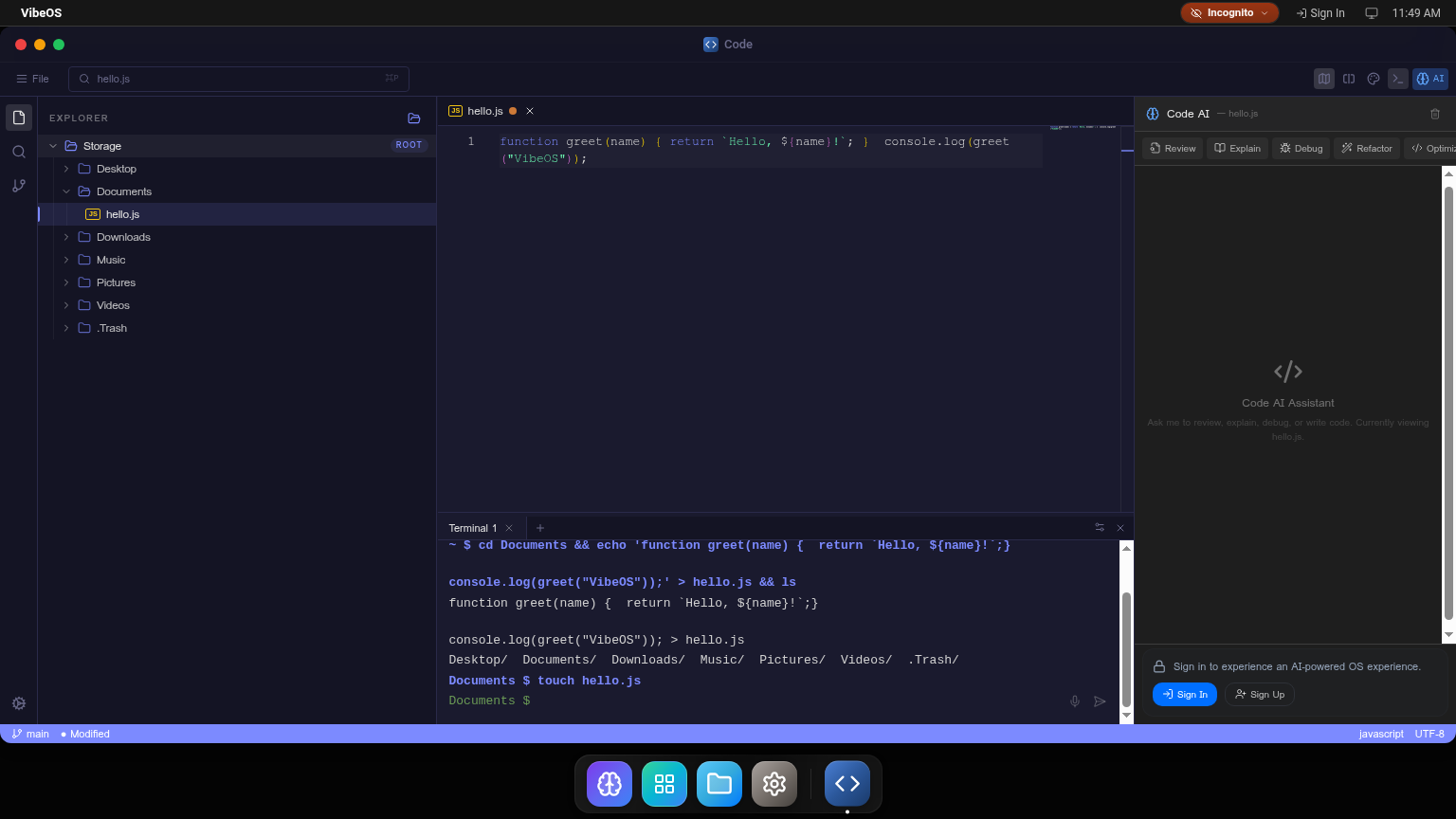The height and width of the screenshot is (819, 1456).
Task: Add a new terminal with plus icon
Action: [x=540, y=528]
